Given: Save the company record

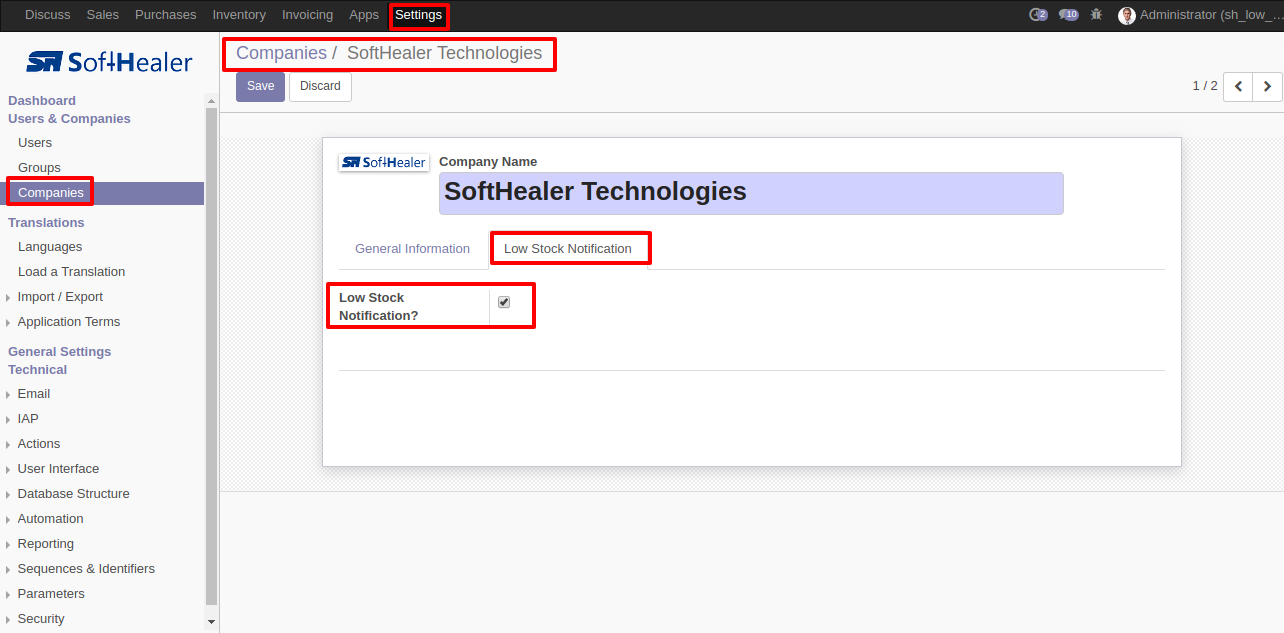Looking at the screenshot, I should (260, 86).
